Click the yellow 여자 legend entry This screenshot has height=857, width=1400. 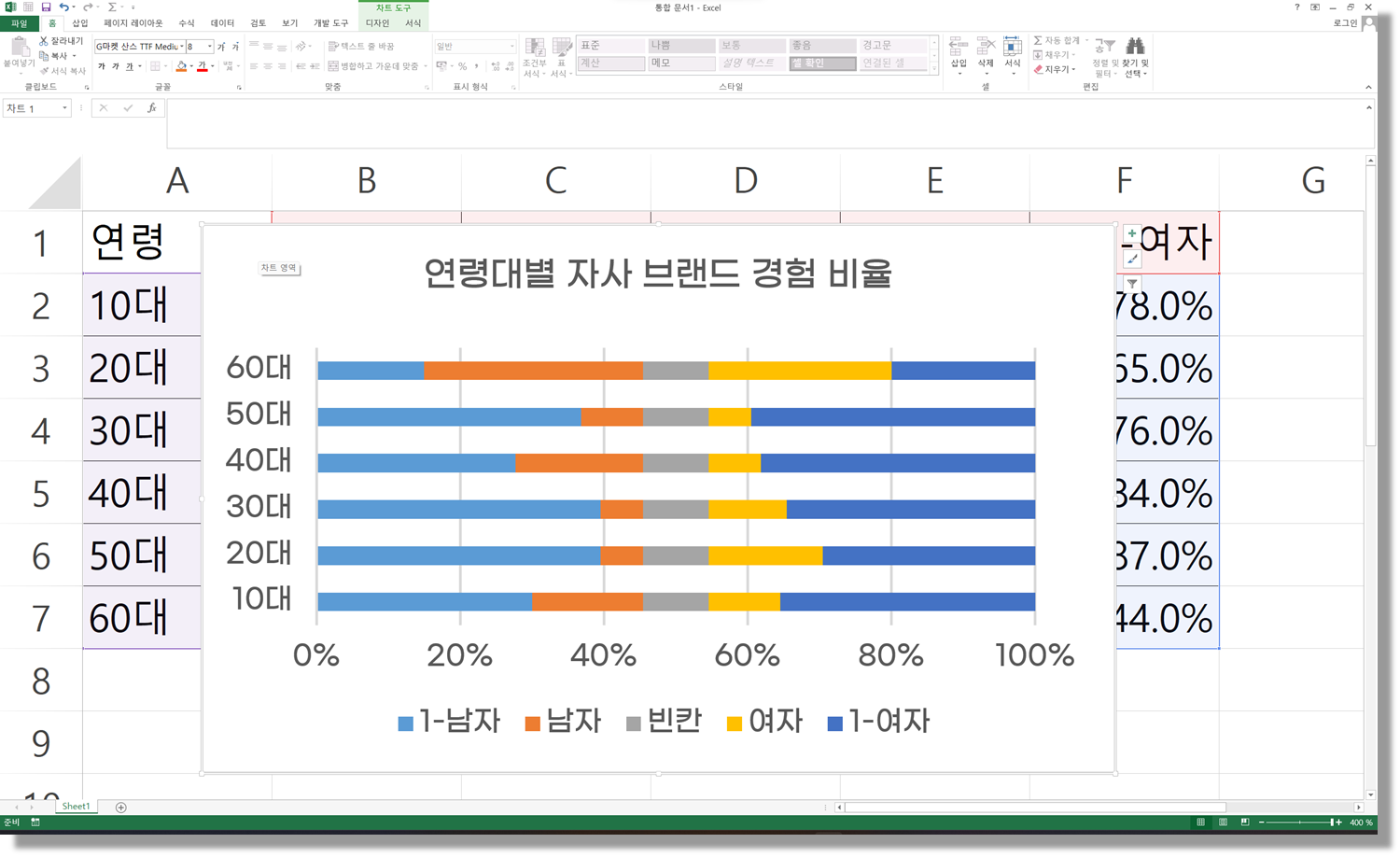pyautogui.click(x=764, y=722)
